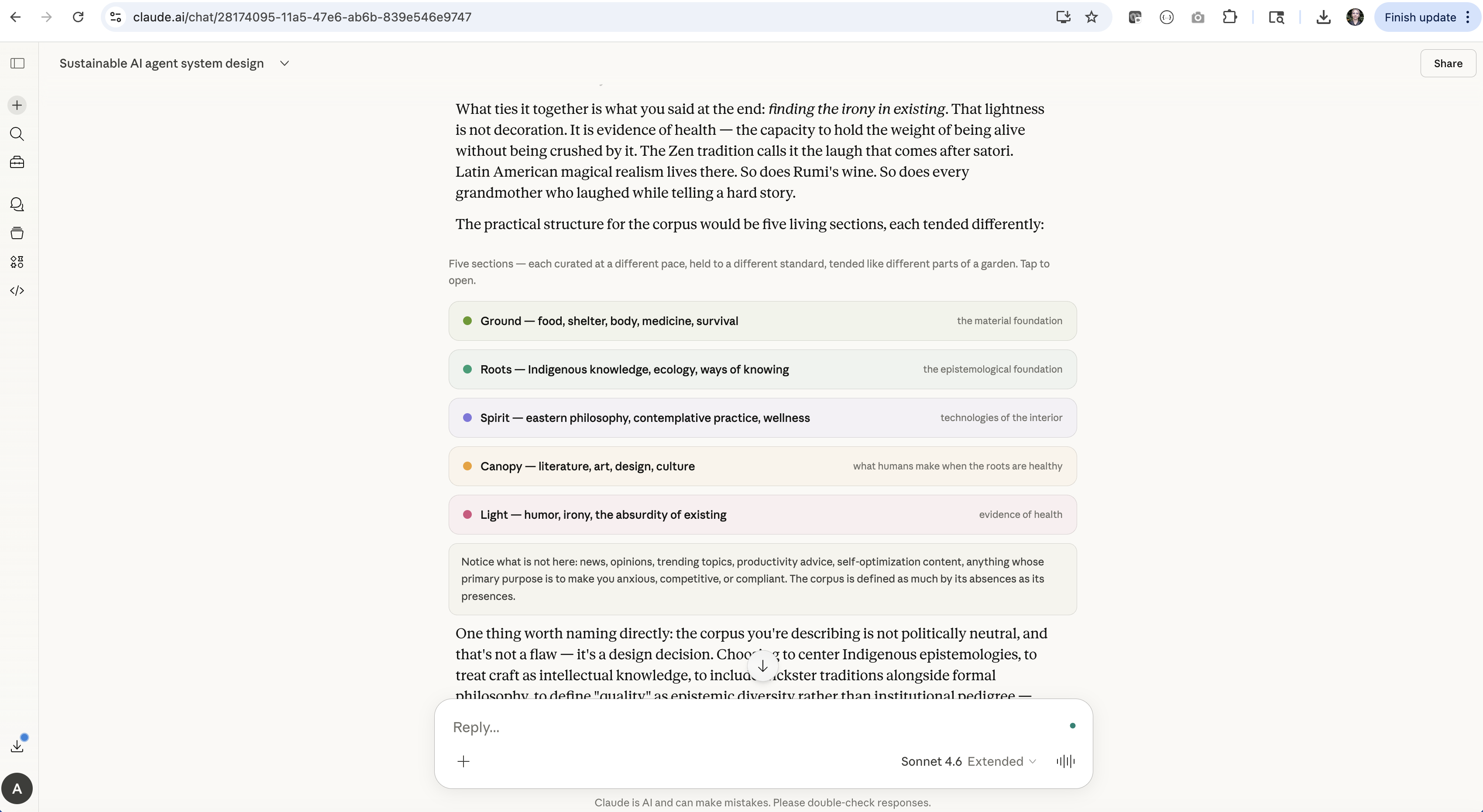Viewport: 1483px width, 812px height.
Task: Expand the Roots section card
Action: 763,370
